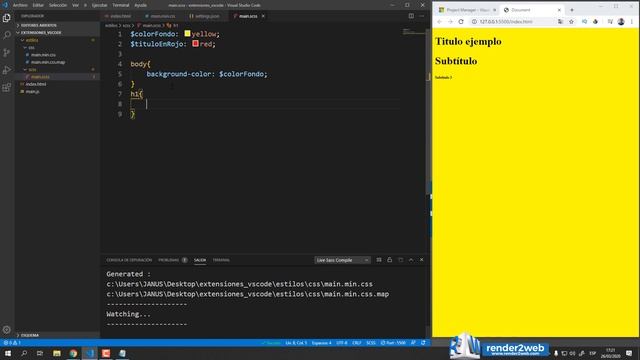This screenshot has height=360, width=640.
Task: Click the split editor icon
Action: (411, 16)
